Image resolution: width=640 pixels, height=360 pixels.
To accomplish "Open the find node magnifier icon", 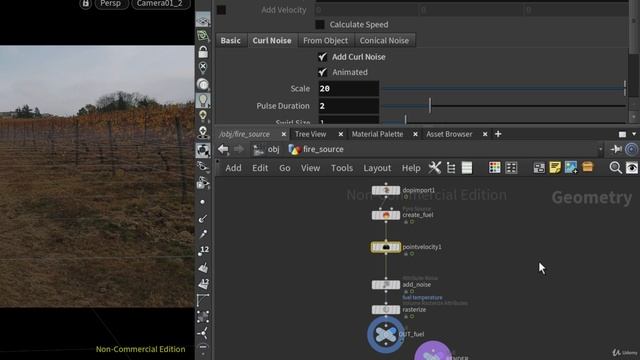I will [x=615, y=167].
